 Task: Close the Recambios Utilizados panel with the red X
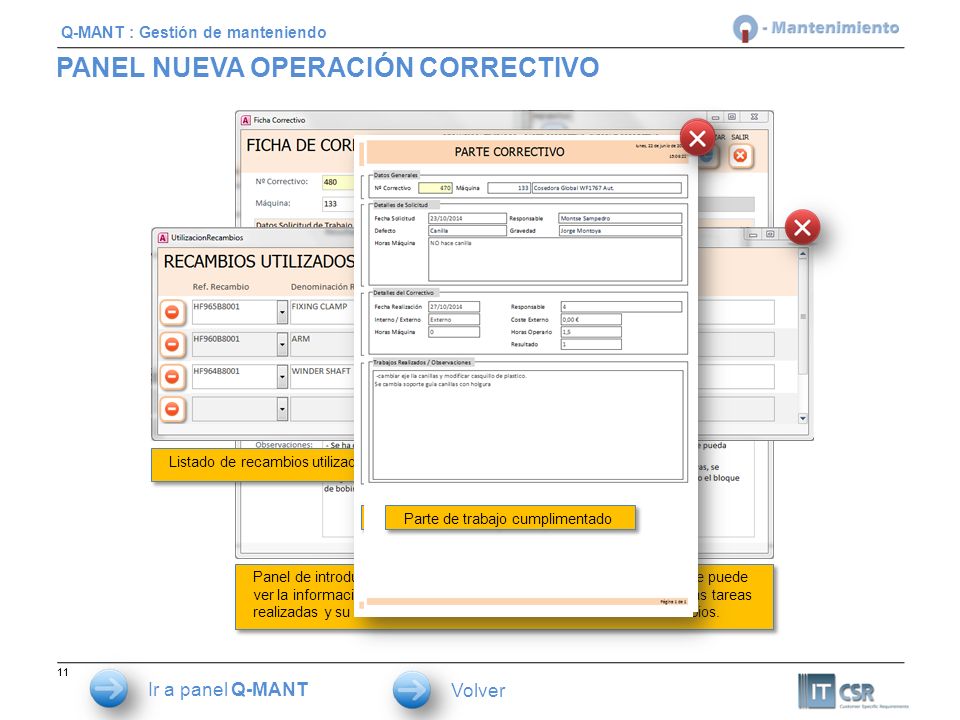(x=802, y=228)
